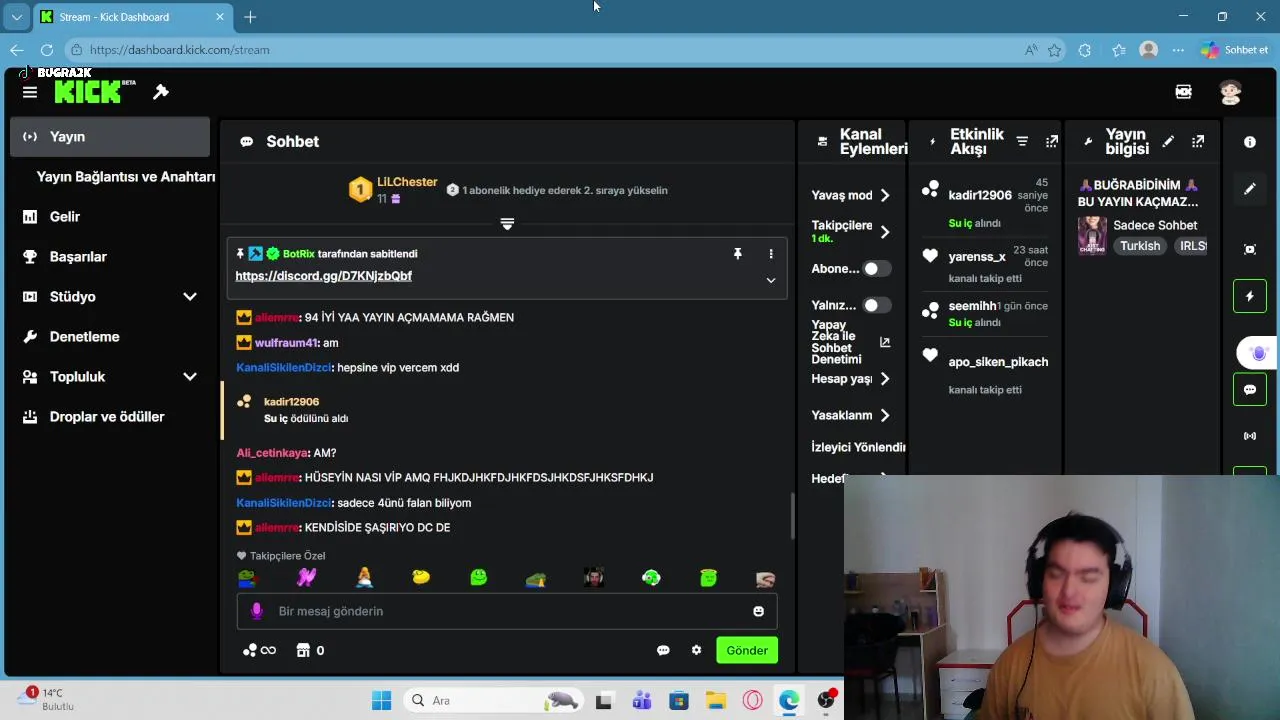Viewport: 1280px width, 720px height.
Task: Expand the Stüdyo sidebar section
Action: 190,297
